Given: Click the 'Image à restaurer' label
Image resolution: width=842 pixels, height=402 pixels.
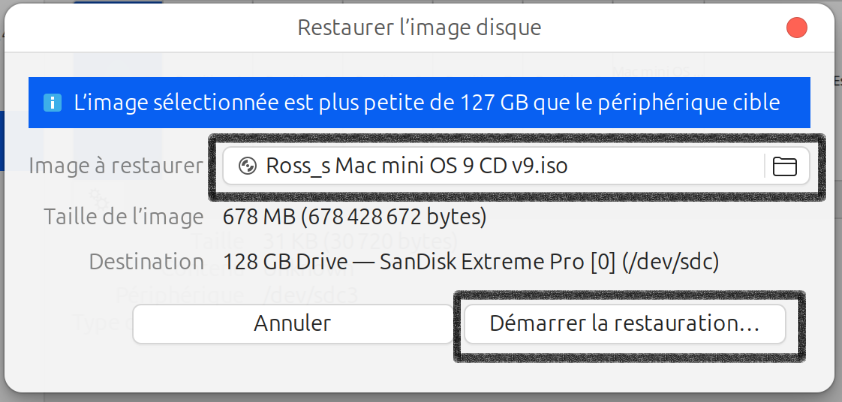Looking at the screenshot, I should click(117, 165).
